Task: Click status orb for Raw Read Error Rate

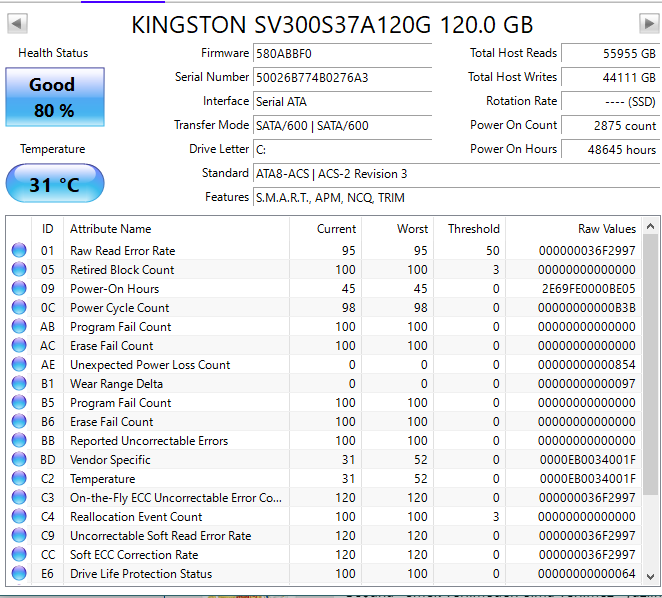Action: pyautogui.click(x=19, y=250)
